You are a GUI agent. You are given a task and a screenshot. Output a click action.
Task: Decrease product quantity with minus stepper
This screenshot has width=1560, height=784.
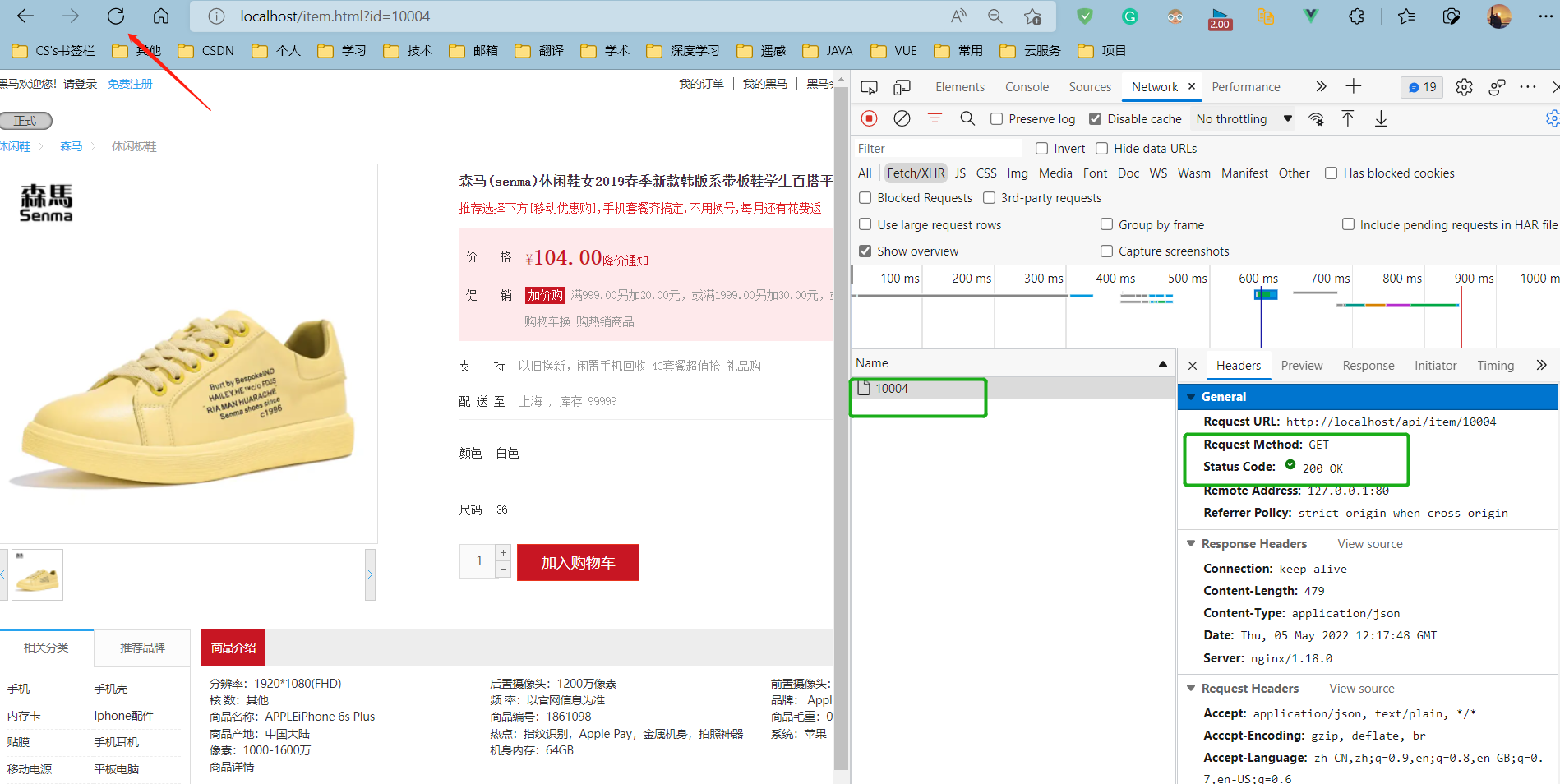504,570
